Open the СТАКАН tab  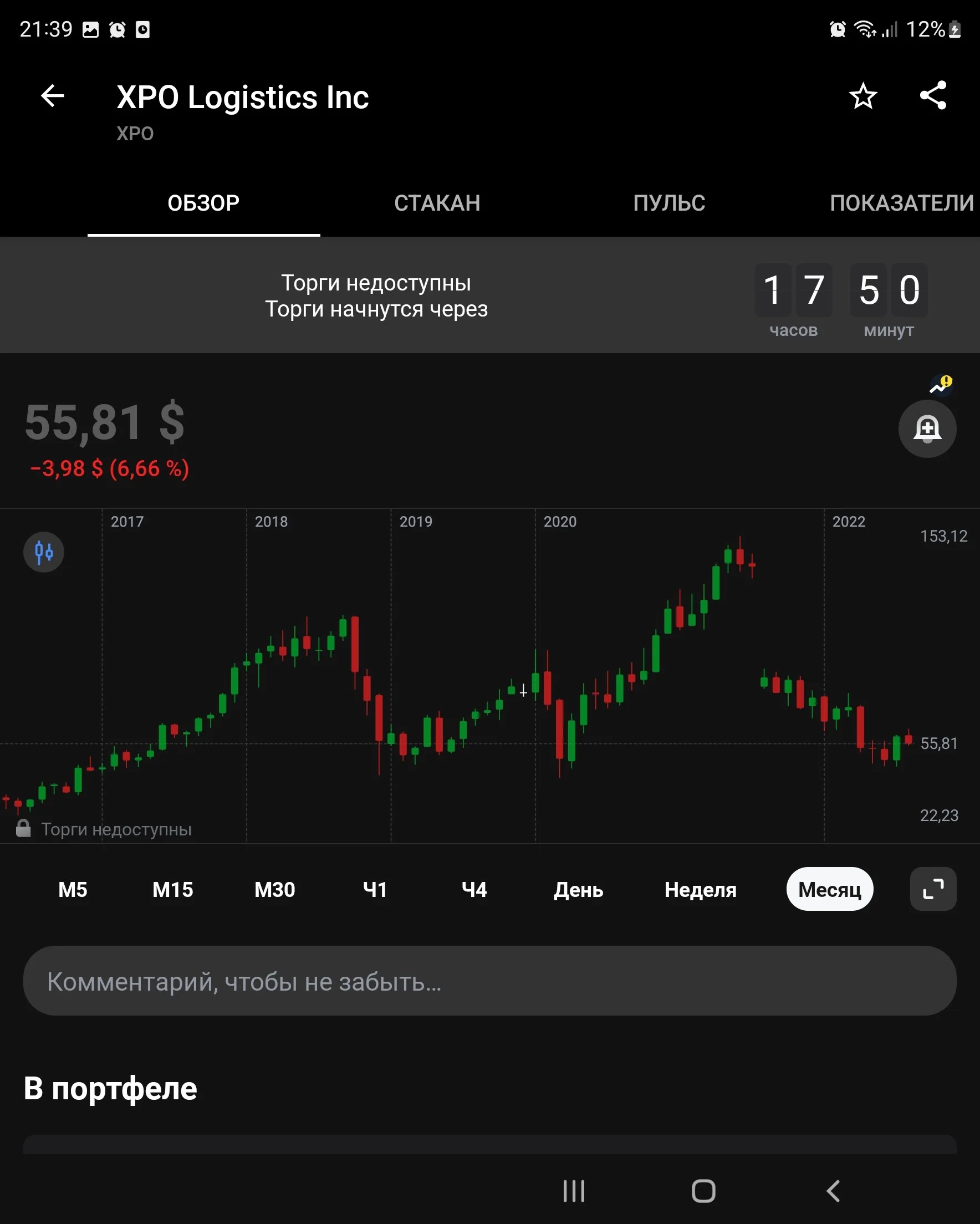[437, 203]
